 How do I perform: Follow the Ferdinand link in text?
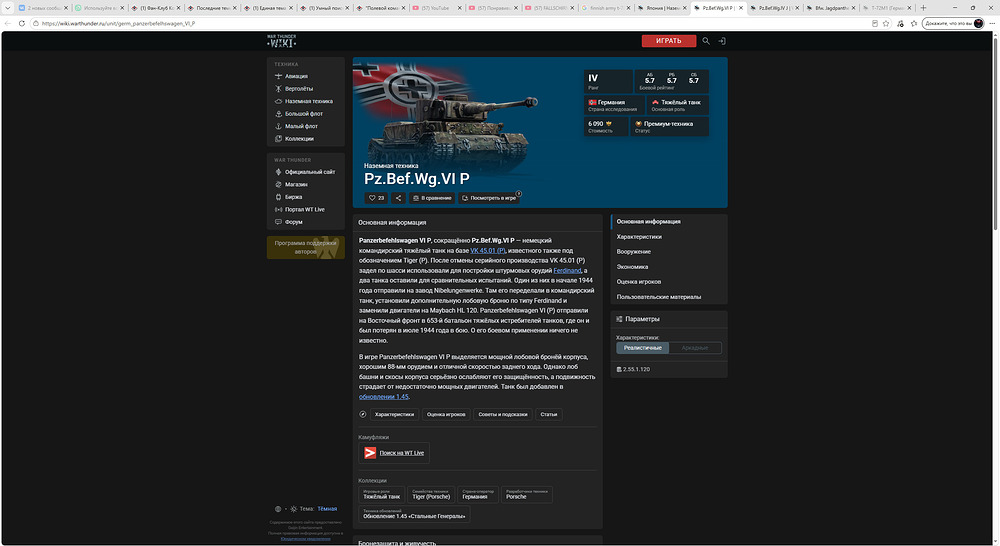click(x=567, y=270)
